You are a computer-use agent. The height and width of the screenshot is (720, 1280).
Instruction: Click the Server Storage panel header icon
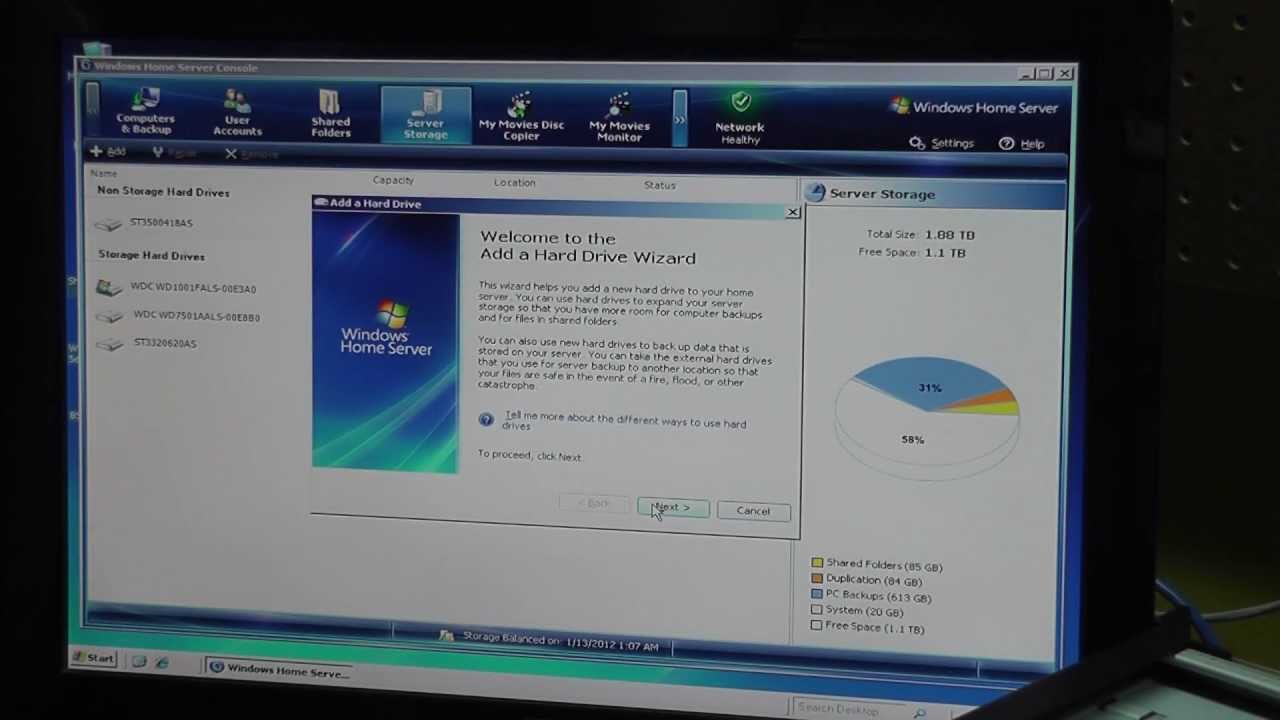coord(816,193)
